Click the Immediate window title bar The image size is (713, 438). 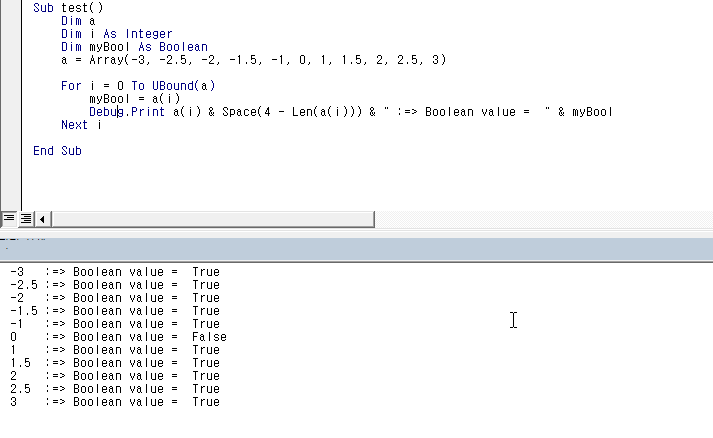pos(356,249)
